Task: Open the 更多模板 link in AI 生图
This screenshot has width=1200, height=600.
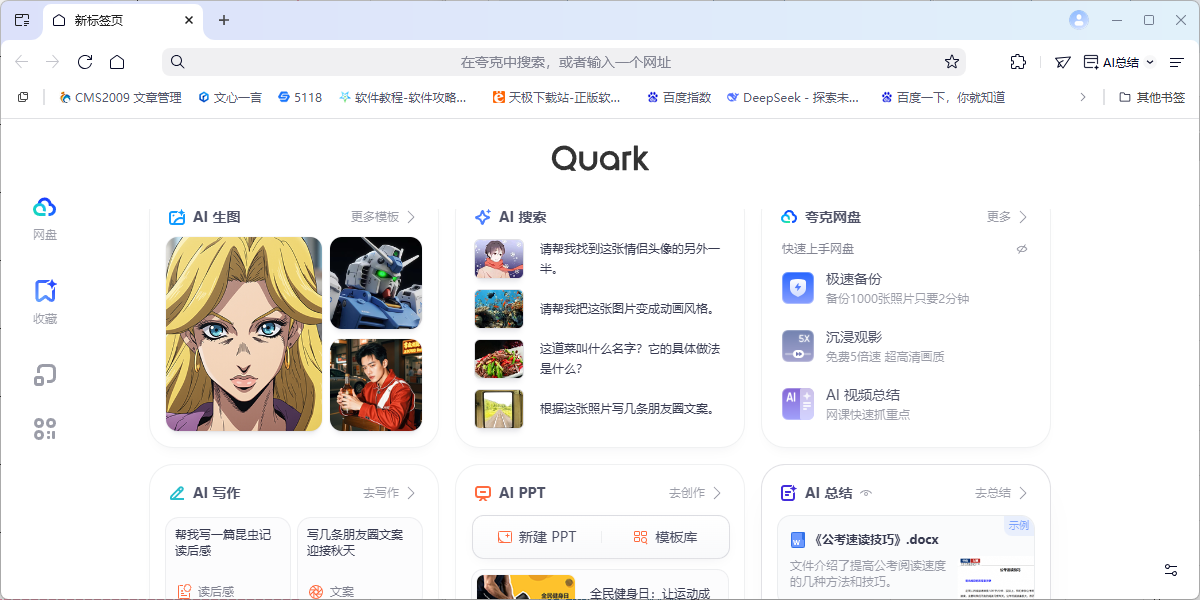Action: [383, 217]
